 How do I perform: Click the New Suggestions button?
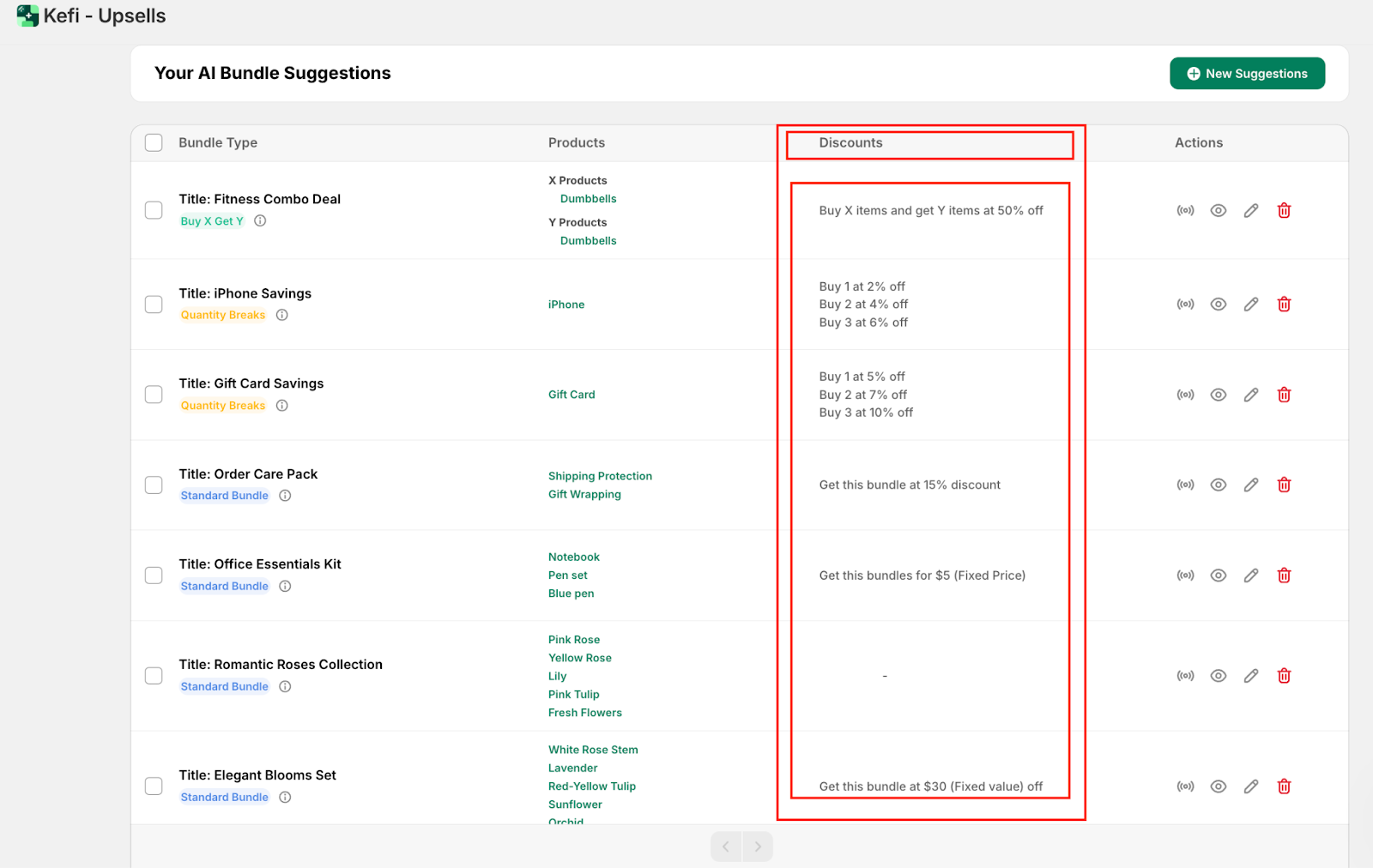pyautogui.click(x=1247, y=74)
